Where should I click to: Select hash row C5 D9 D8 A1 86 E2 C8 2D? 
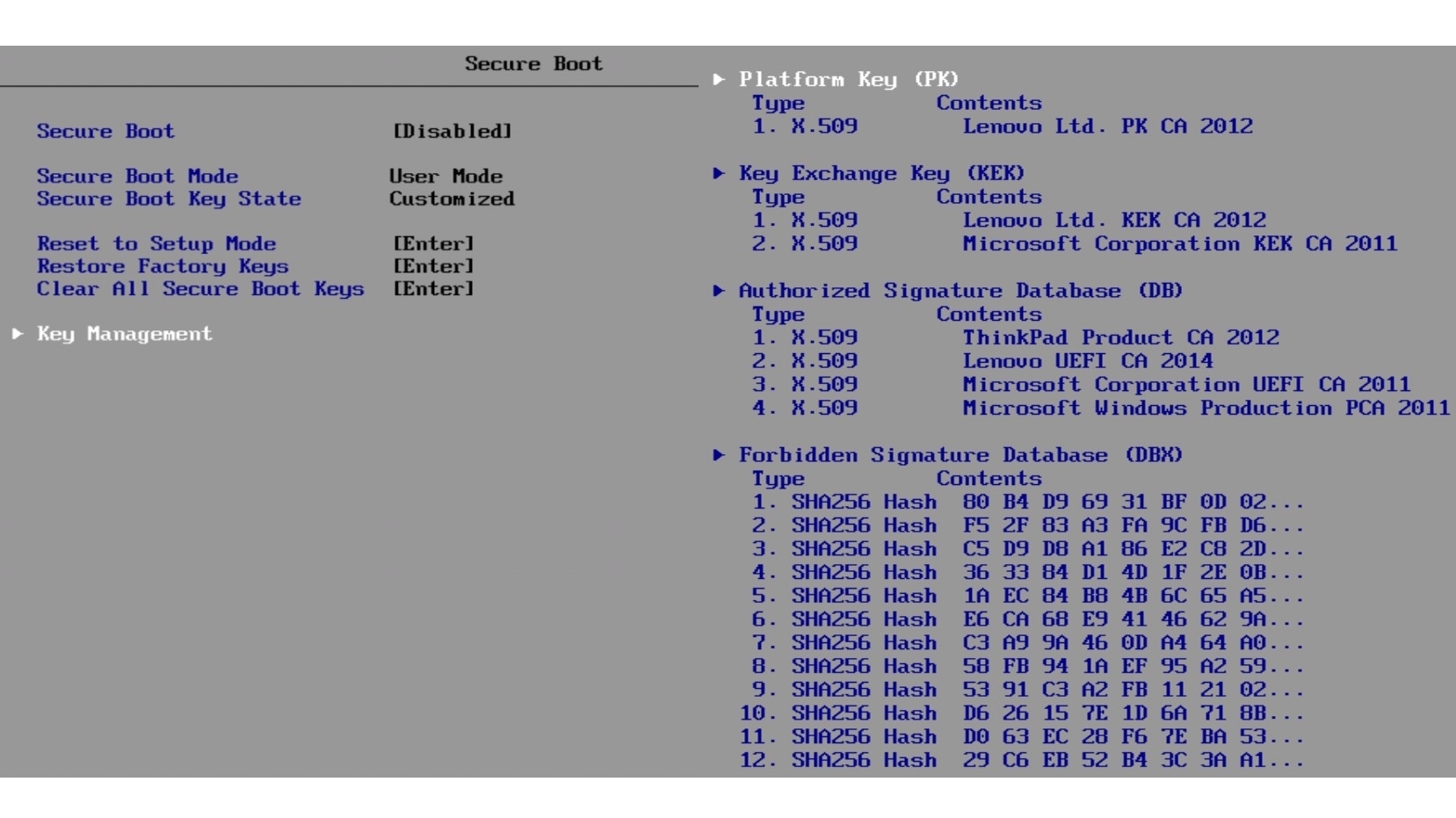pos(1028,549)
